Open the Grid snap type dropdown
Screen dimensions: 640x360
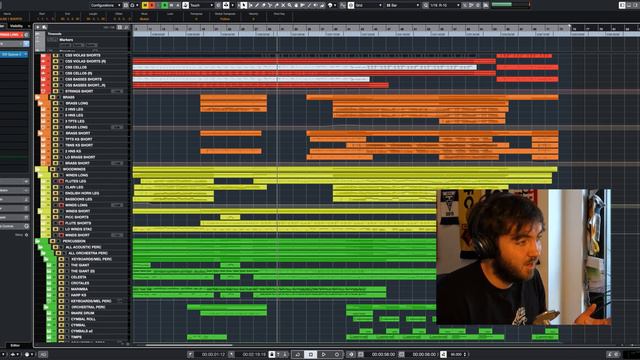[369, 5]
